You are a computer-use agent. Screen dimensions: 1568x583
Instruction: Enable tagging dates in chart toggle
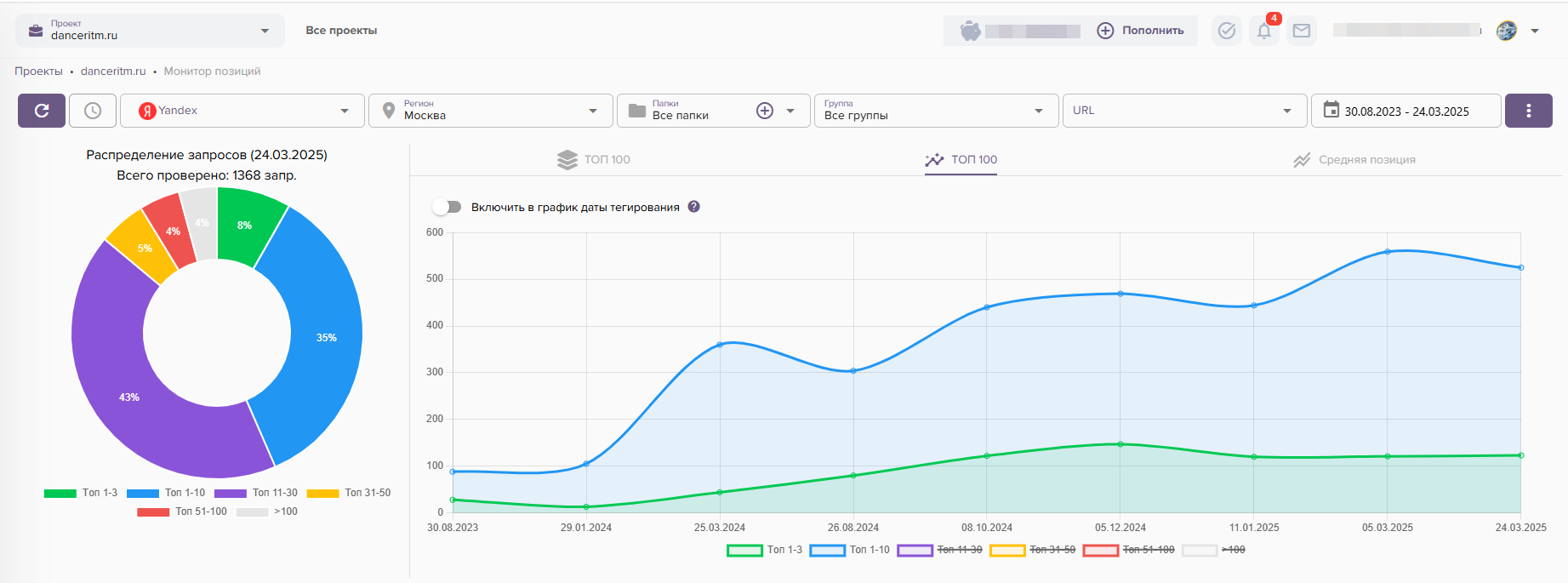[x=447, y=207]
